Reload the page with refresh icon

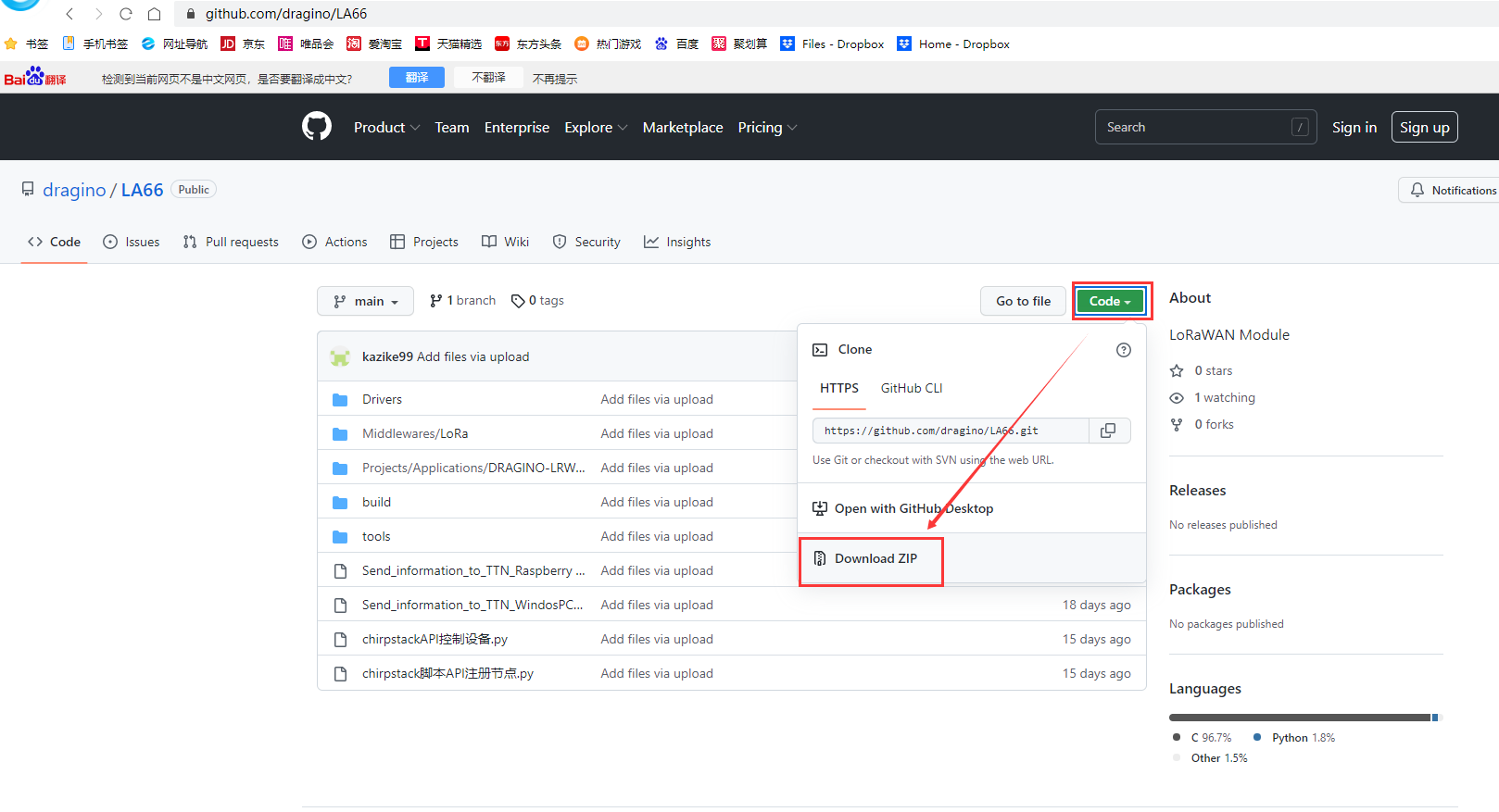[x=126, y=14]
